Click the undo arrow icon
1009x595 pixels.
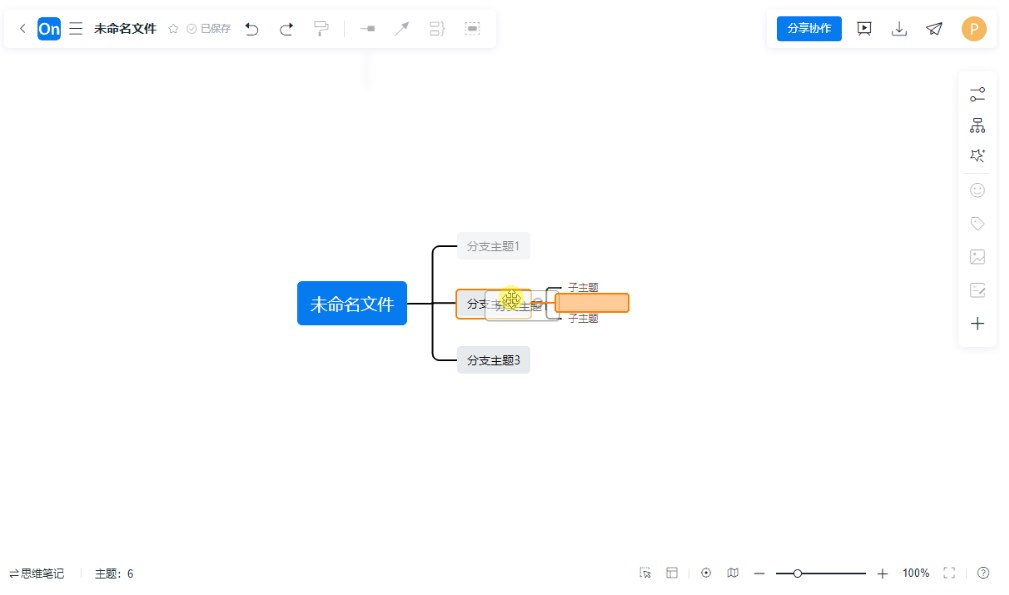(252, 29)
